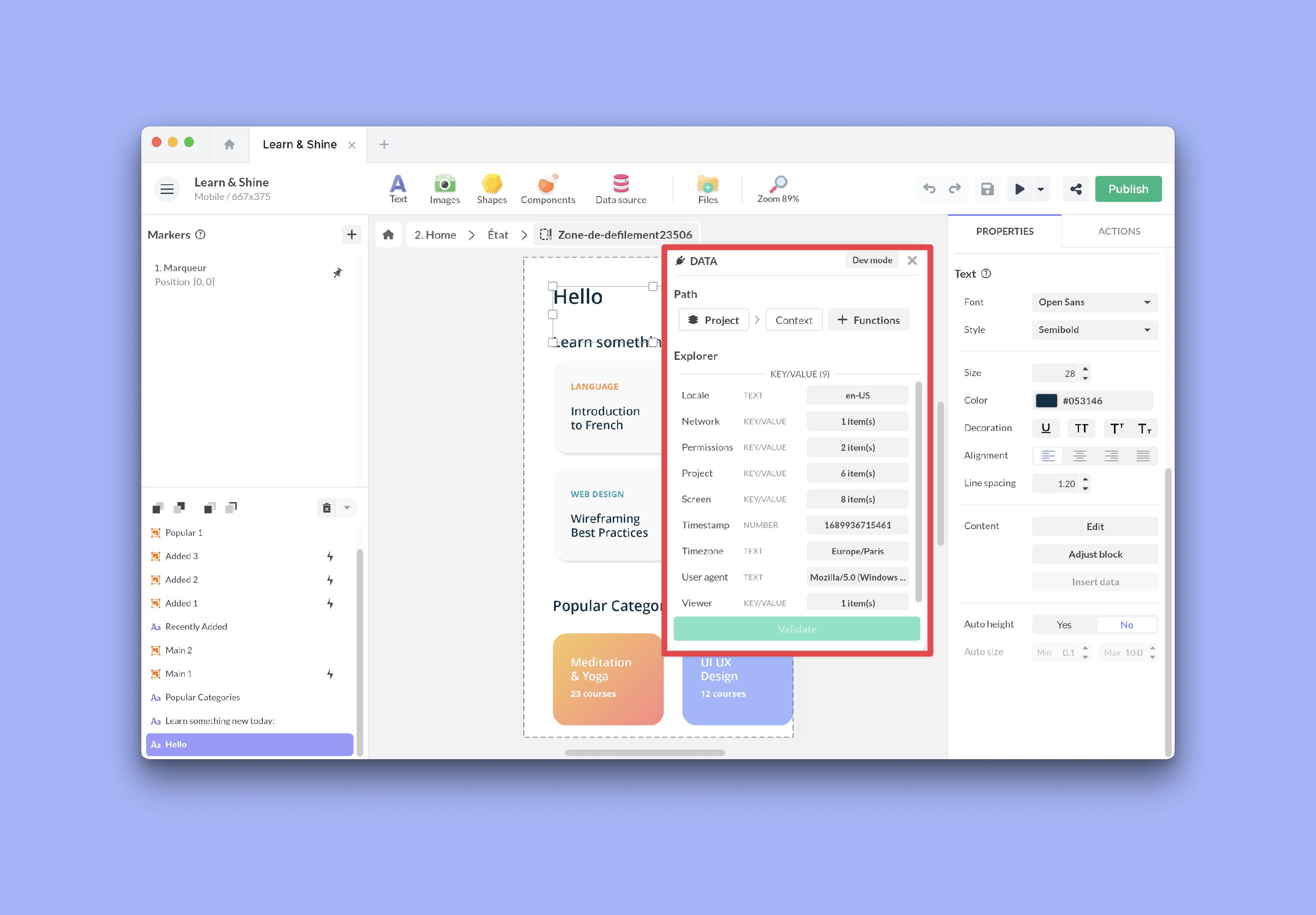This screenshot has height=915, width=1316.
Task: Open the Data source panel
Action: pos(620,188)
